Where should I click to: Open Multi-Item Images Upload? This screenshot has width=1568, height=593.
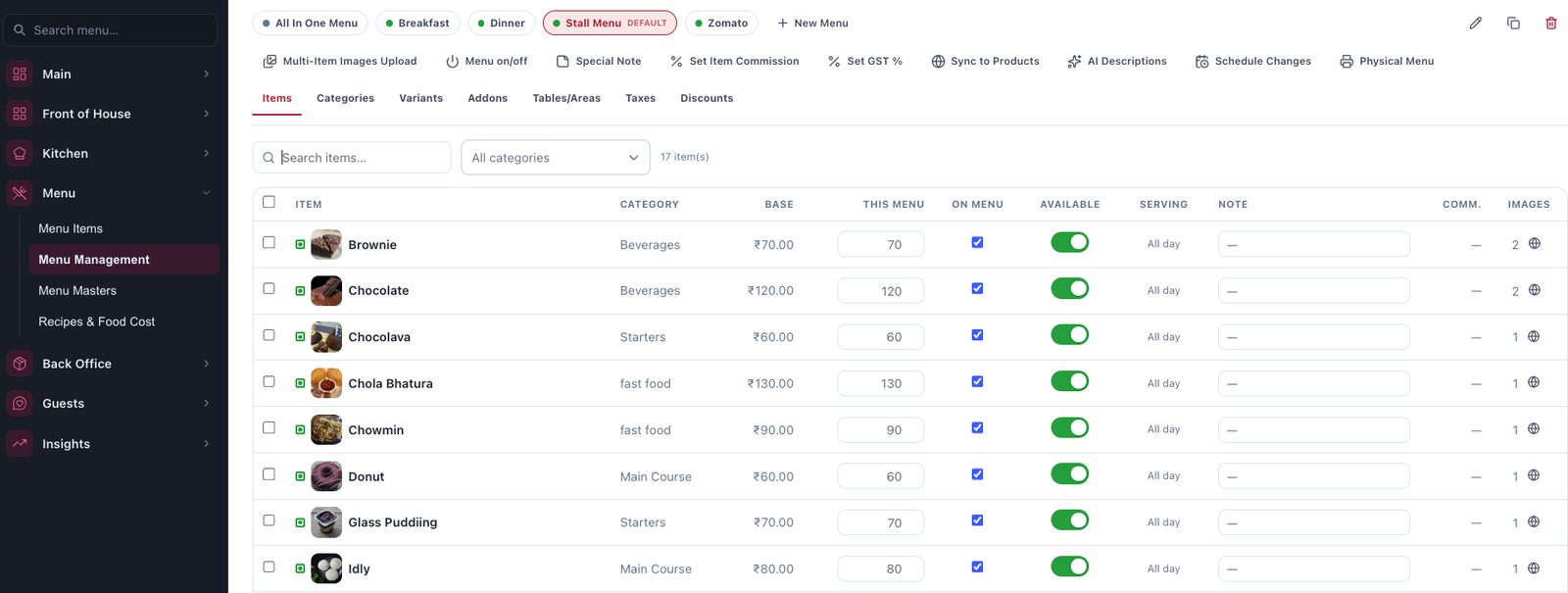pyautogui.click(x=340, y=61)
